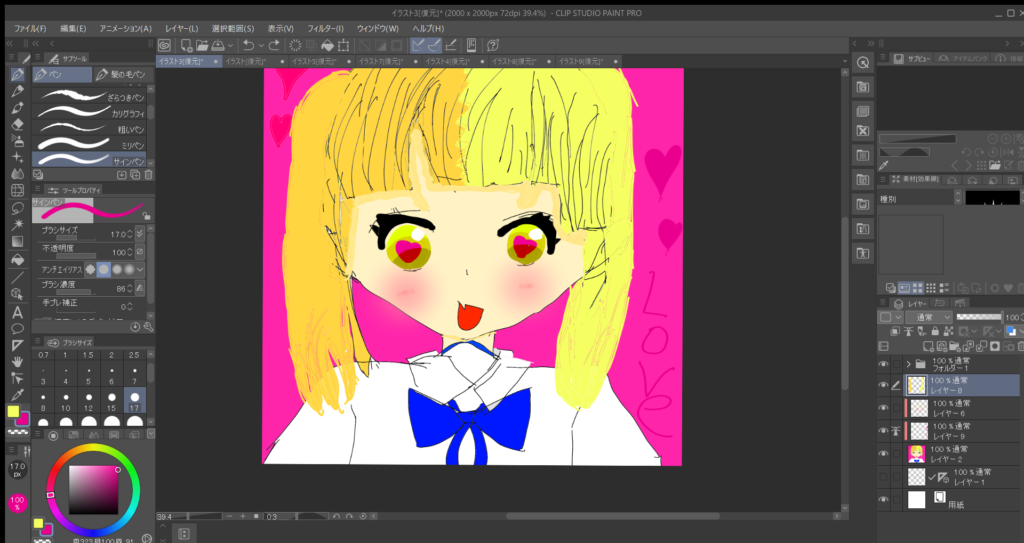Select the Straight line figure tool

[x=18, y=277]
